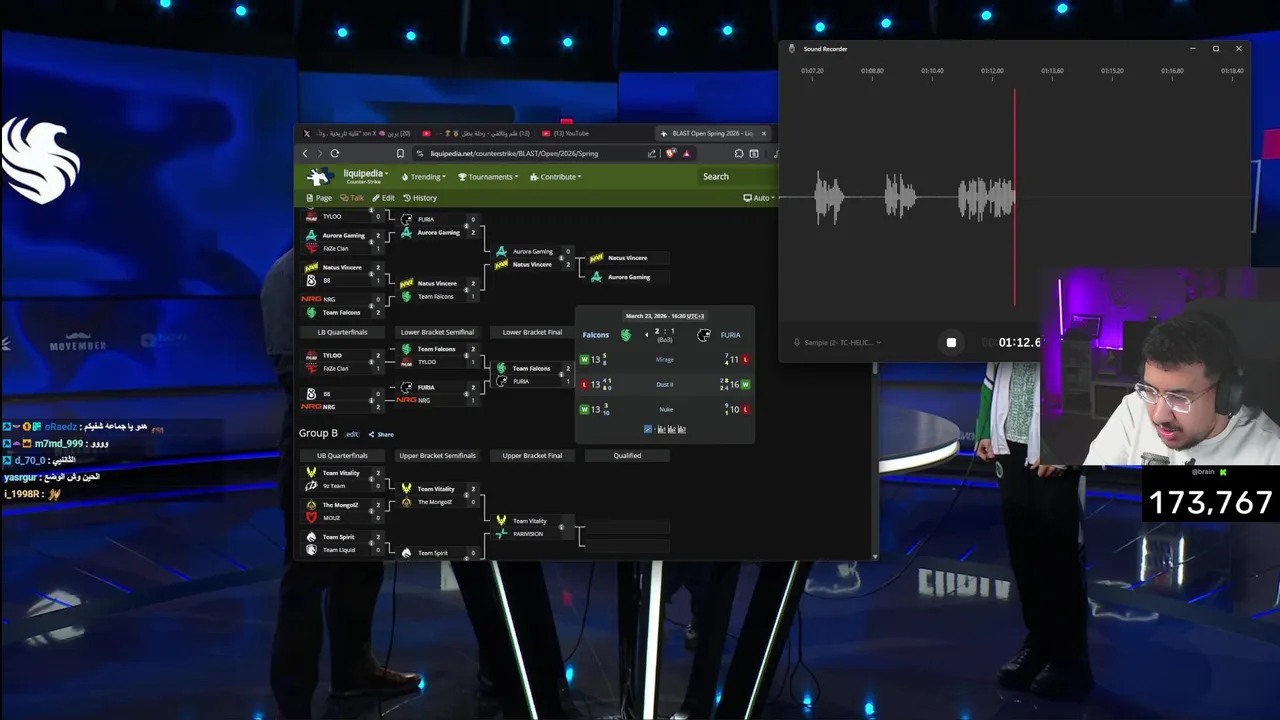This screenshot has width=1280, height=720.
Task: Click the Lower Bracket Final header
Action: click(532, 332)
